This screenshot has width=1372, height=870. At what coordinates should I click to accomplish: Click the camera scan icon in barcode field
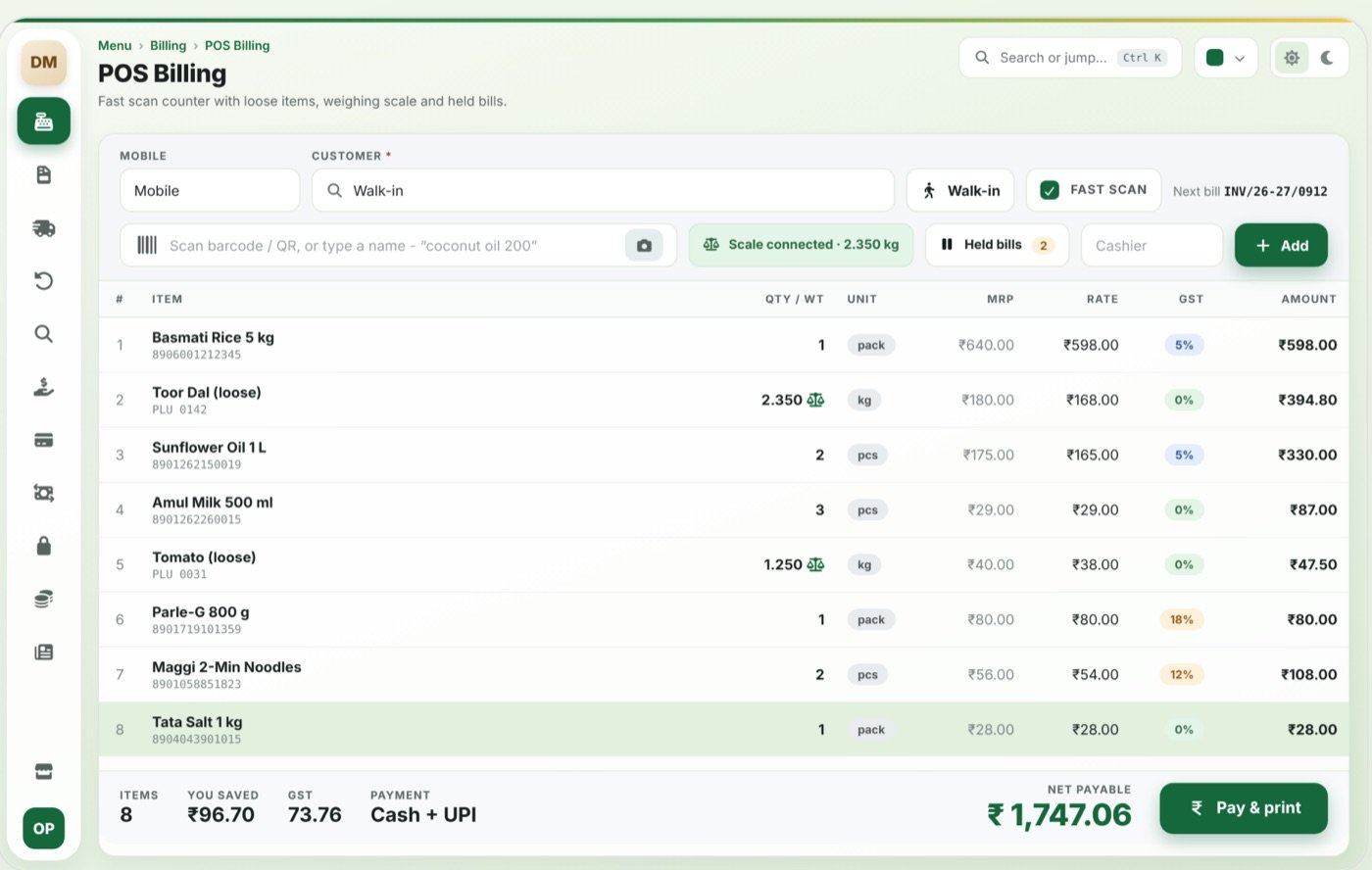point(644,246)
